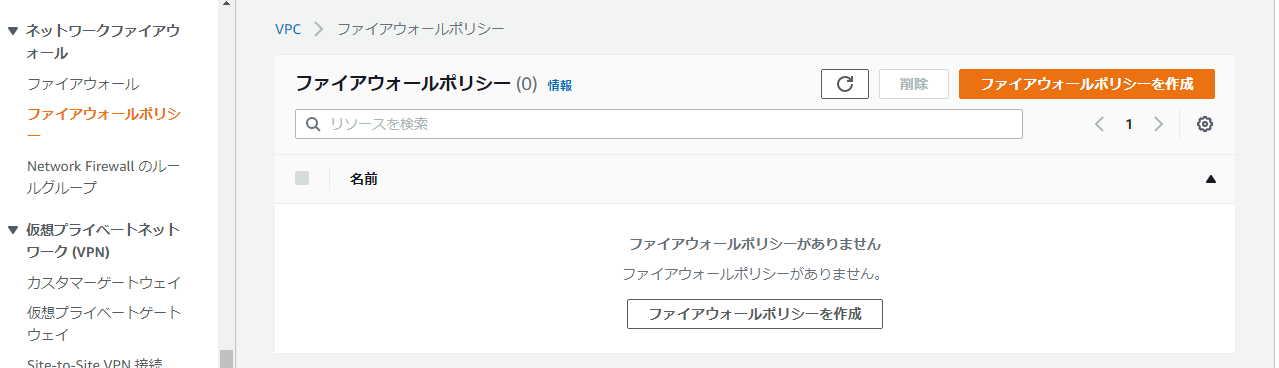Image resolution: width=1279 pixels, height=368 pixels.
Task: Sort by name ascending triangle
Action: [x=1211, y=180]
